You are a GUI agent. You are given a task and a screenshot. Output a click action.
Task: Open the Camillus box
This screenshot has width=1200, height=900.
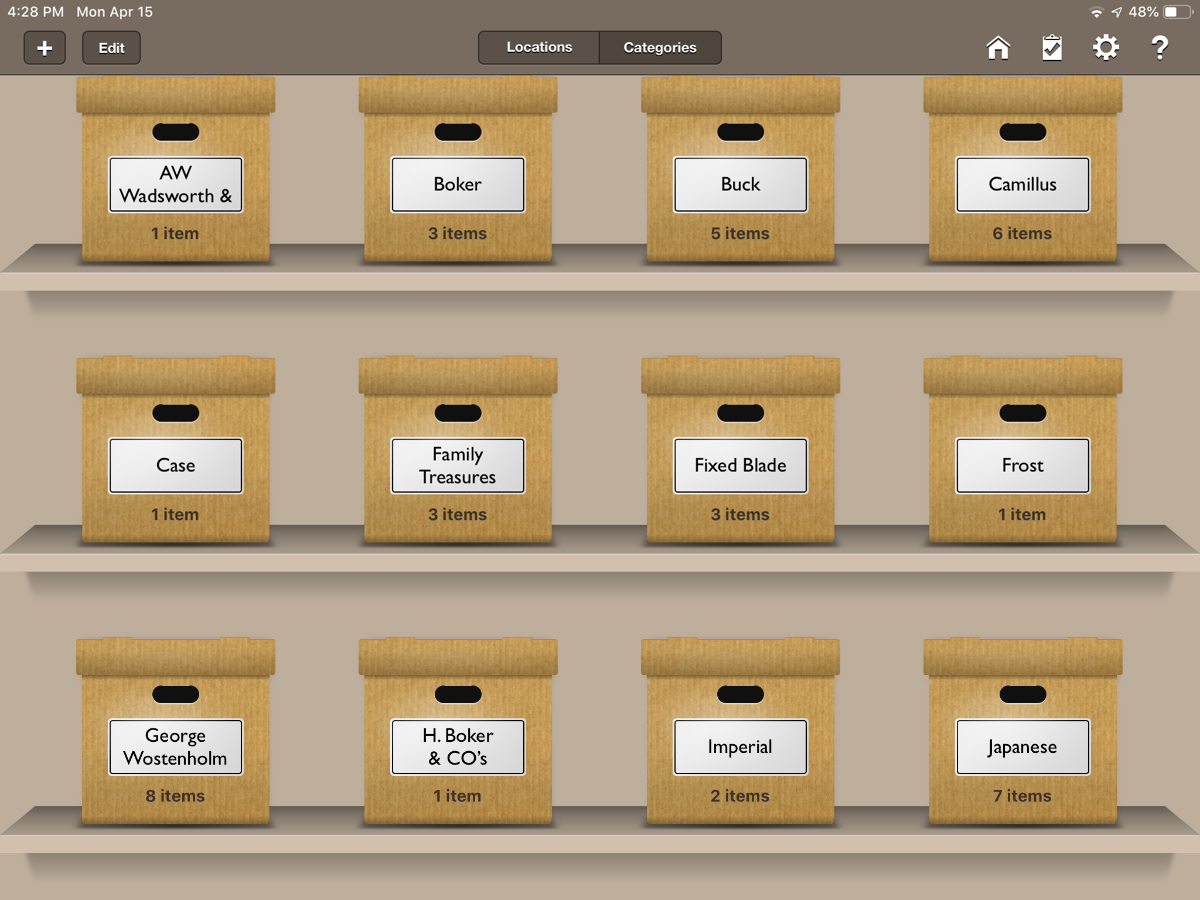(x=1023, y=170)
